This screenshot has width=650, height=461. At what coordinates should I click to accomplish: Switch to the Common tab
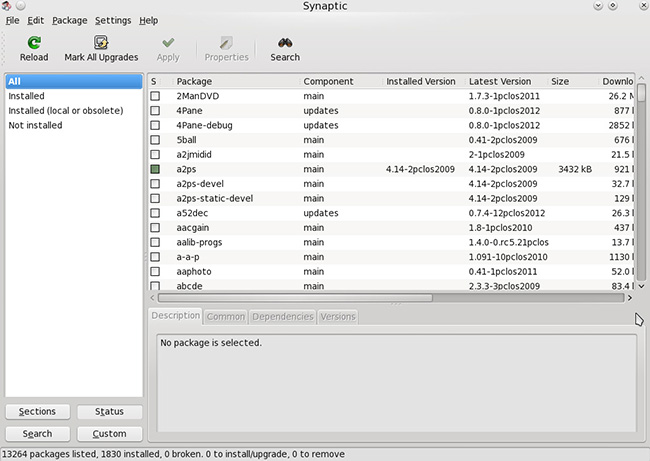coord(226,317)
